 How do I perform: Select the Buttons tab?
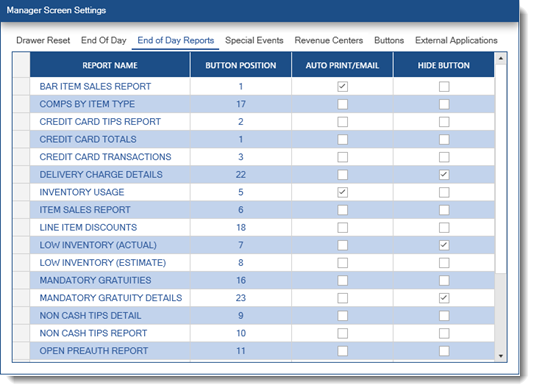389,41
